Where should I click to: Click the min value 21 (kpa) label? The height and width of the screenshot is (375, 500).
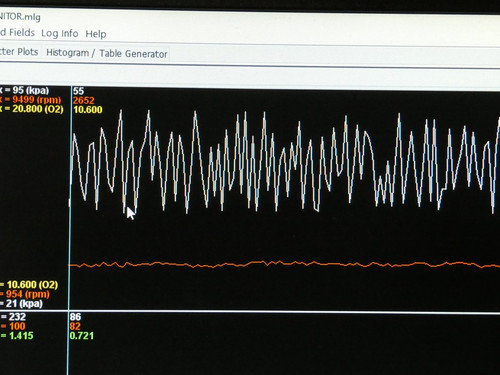pos(22,304)
